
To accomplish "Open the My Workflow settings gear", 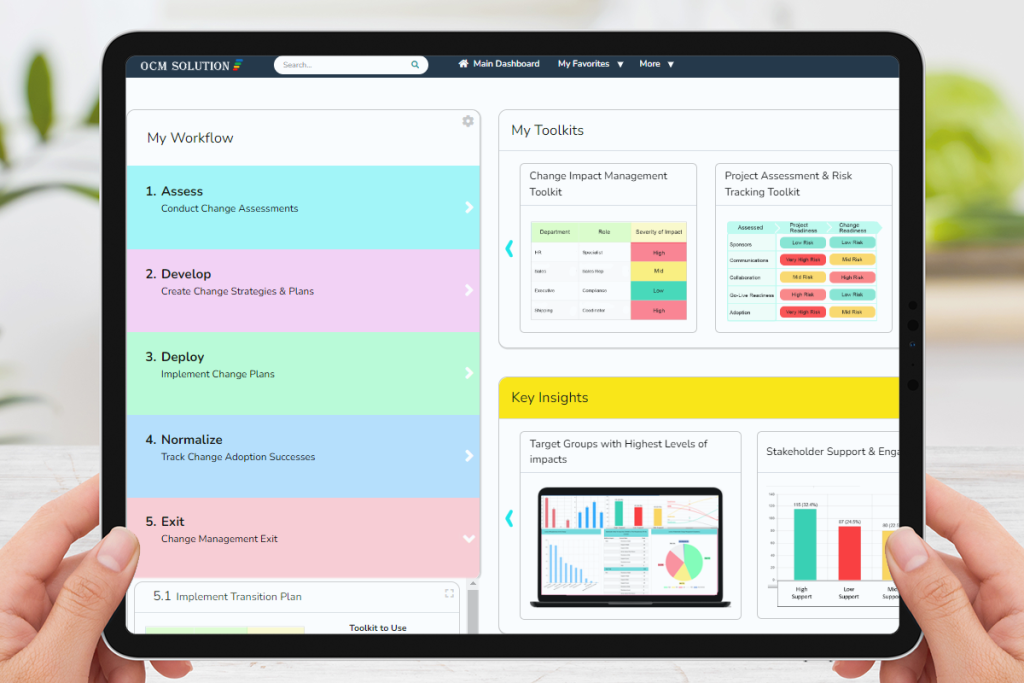I will click(x=468, y=120).
